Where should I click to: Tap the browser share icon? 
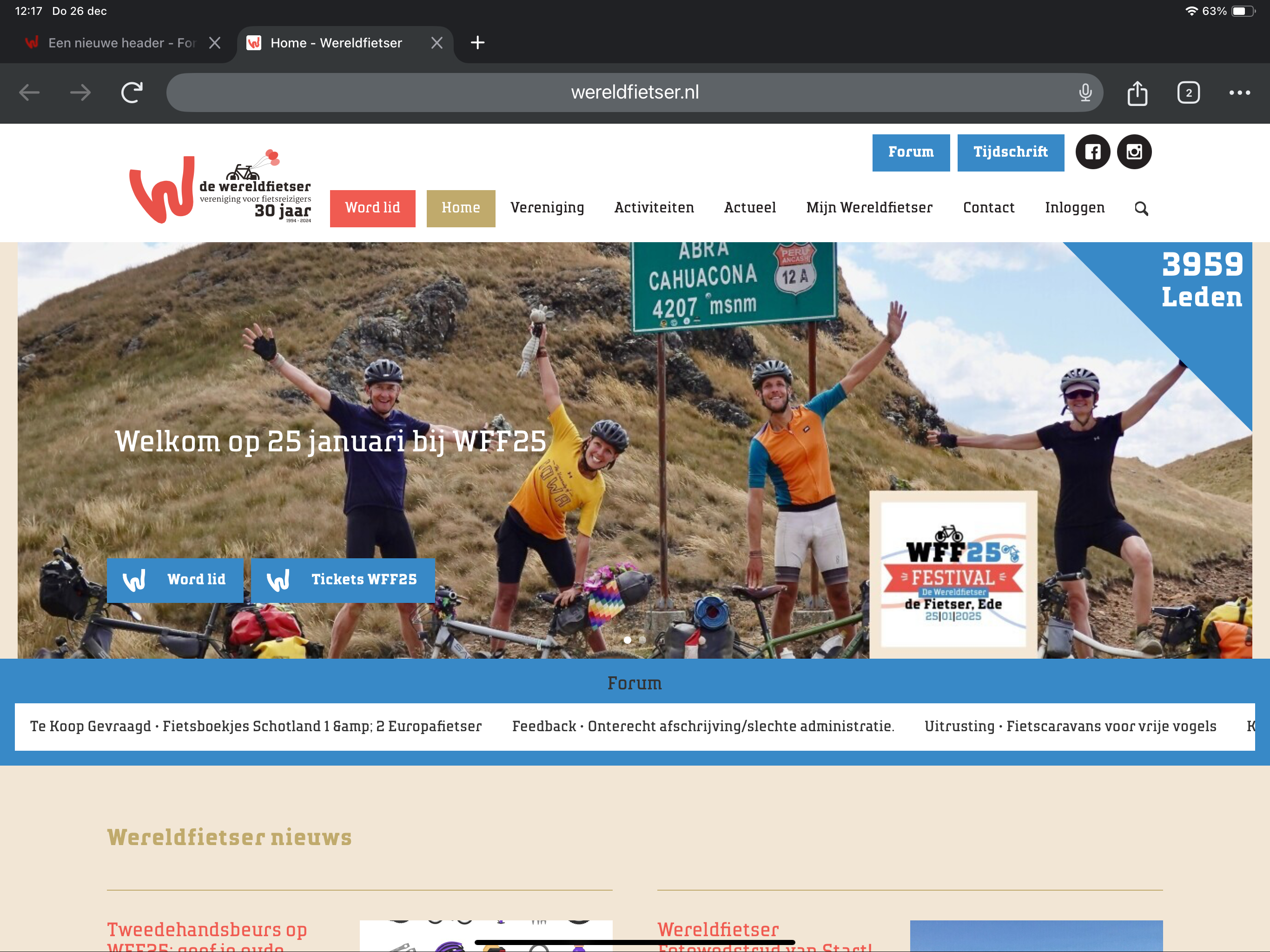click(x=1137, y=93)
